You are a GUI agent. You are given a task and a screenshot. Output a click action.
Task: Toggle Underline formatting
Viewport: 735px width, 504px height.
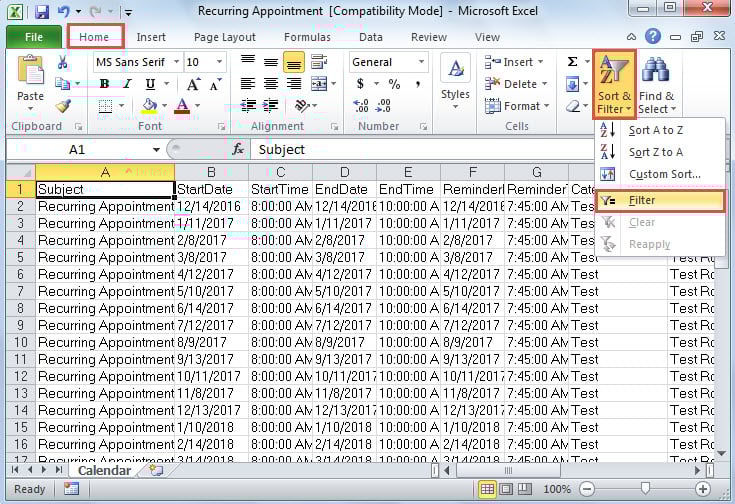150,84
